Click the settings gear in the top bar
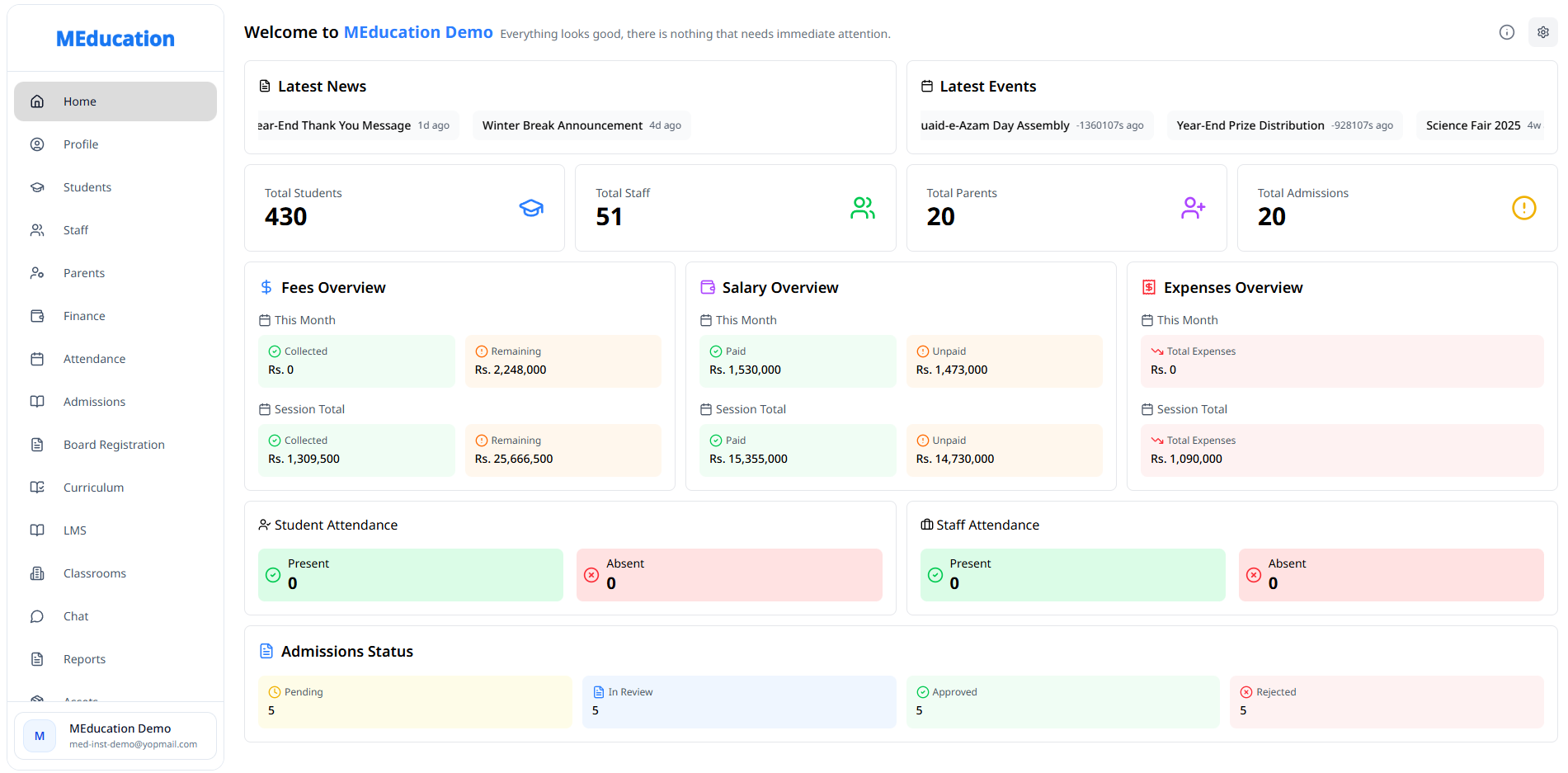Screen dimensions: 1568x773 click(x=1542, y=32)
